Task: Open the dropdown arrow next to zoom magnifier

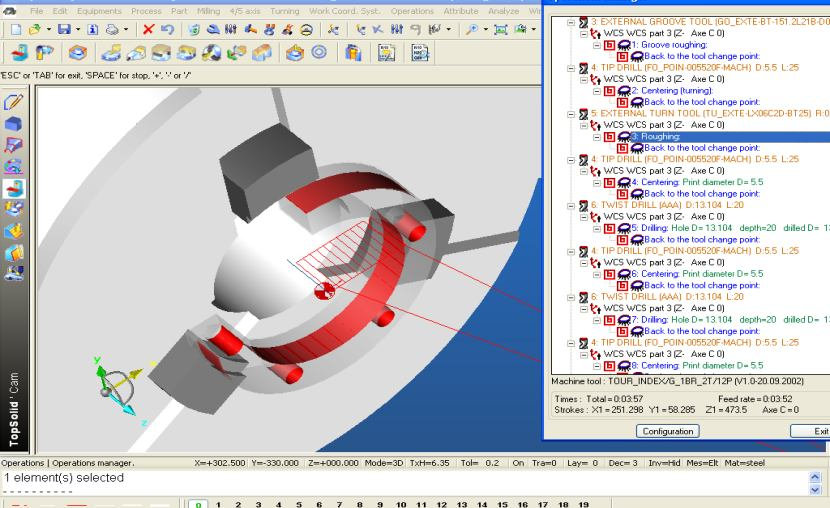Action: [x=486, y=30]
